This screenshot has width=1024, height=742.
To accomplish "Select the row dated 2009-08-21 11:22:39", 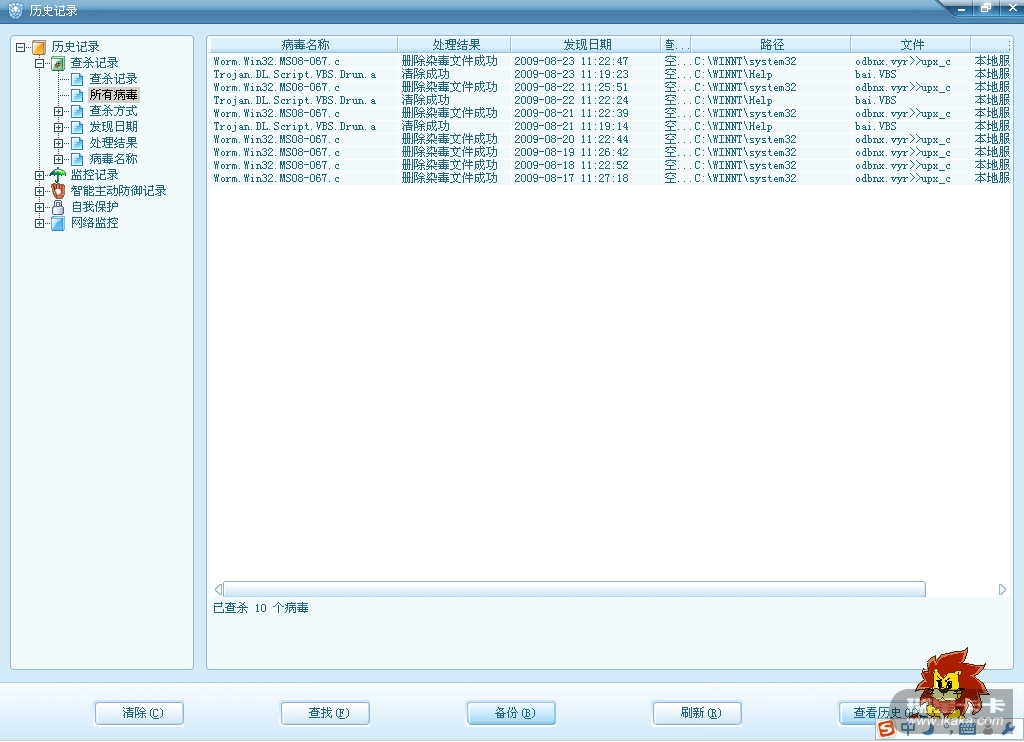I will click(x=610, y=114).
